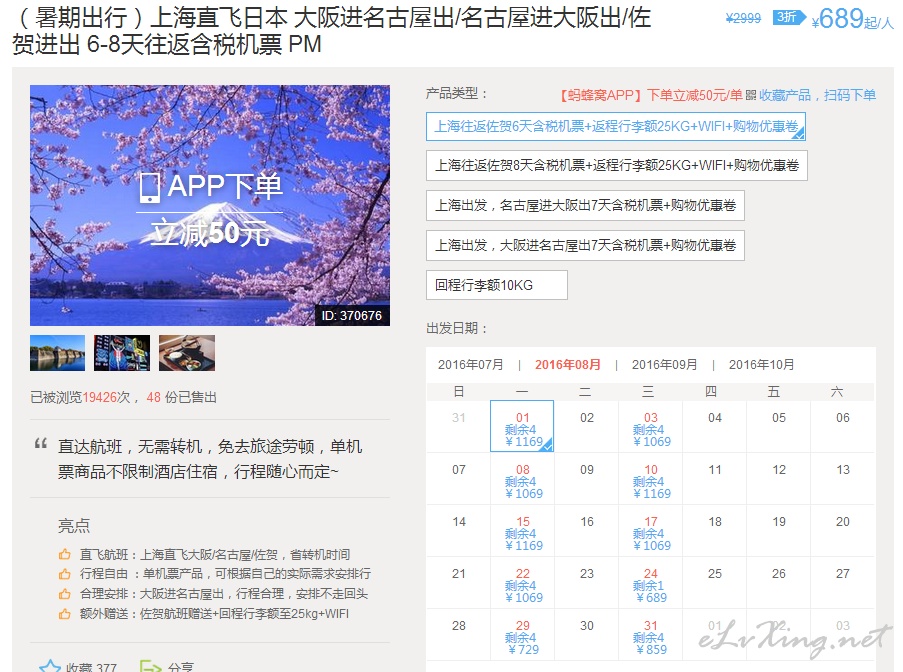903x672 pixels.
Task: Click the phone icon on APP下单 banner
Action: click(x=150, y=187)
